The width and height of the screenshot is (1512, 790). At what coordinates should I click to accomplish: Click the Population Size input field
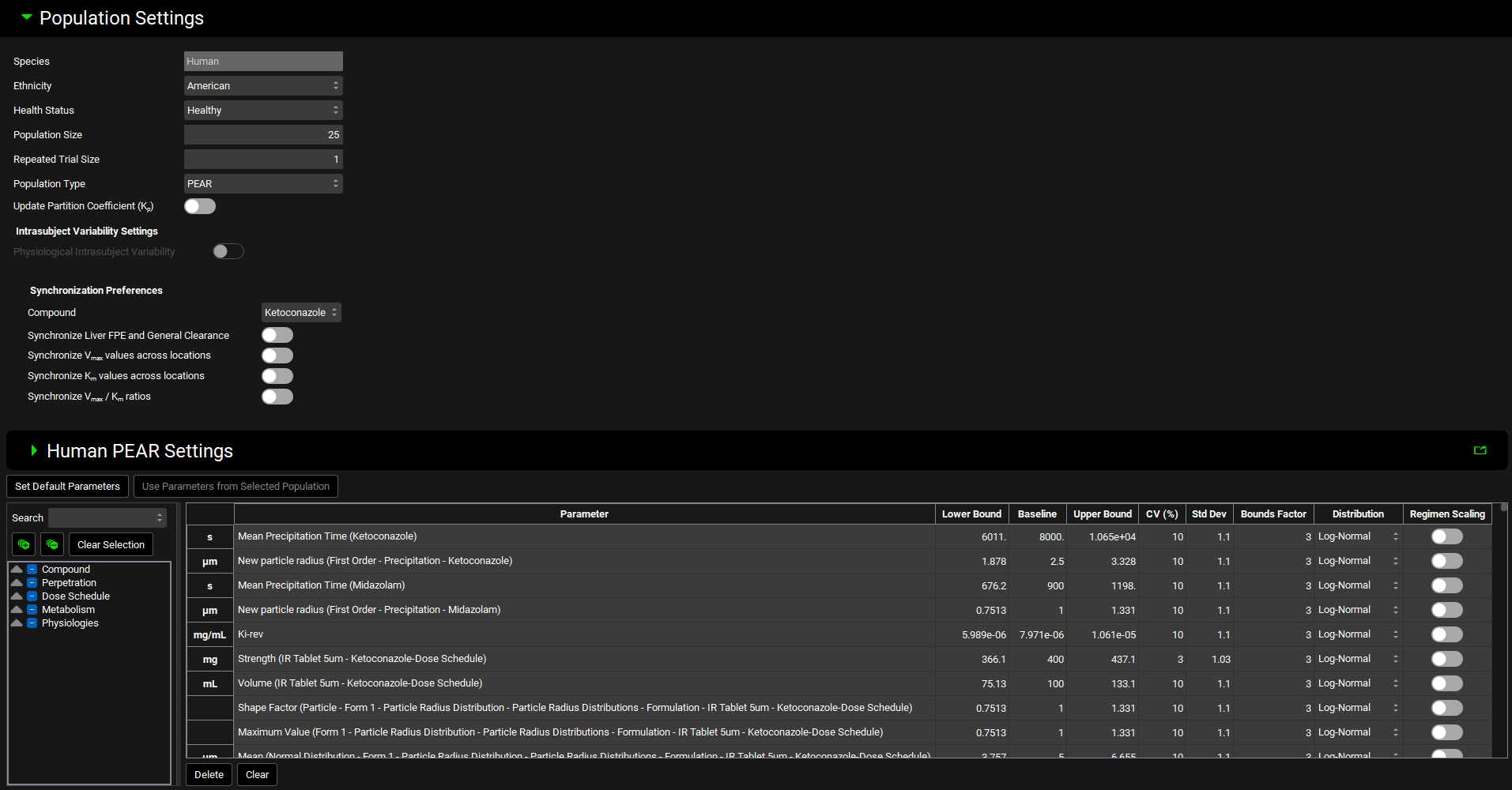click(x=263, y=134)
